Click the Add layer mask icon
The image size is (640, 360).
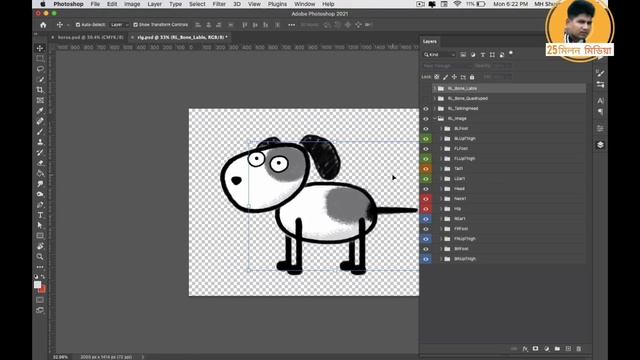[x=536, y=349]
